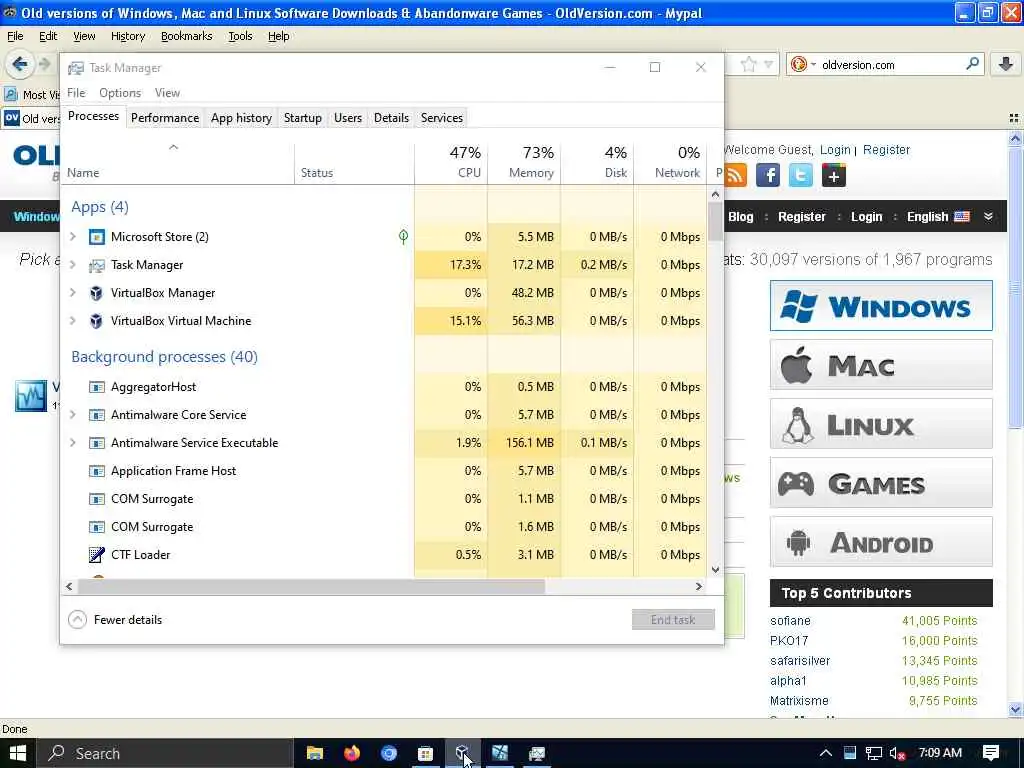Image resolution: width=1024 pixels, height=768 pixels.
Task: Expand the Microsoft Store (2) process group
Action: point(73,237)
